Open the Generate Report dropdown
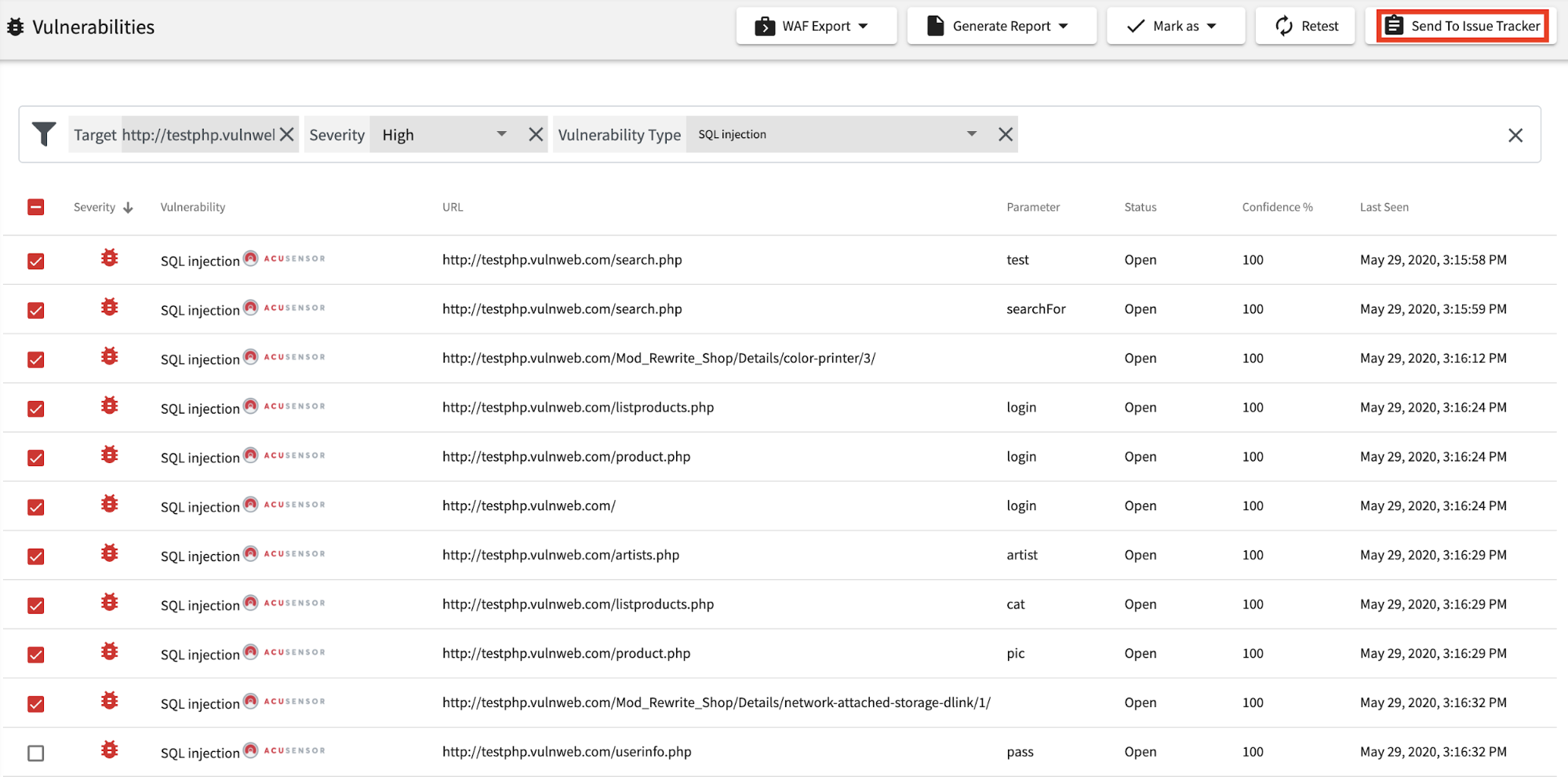The width and height of the screenshot is (1568, 777). [x=1002, y=26]
